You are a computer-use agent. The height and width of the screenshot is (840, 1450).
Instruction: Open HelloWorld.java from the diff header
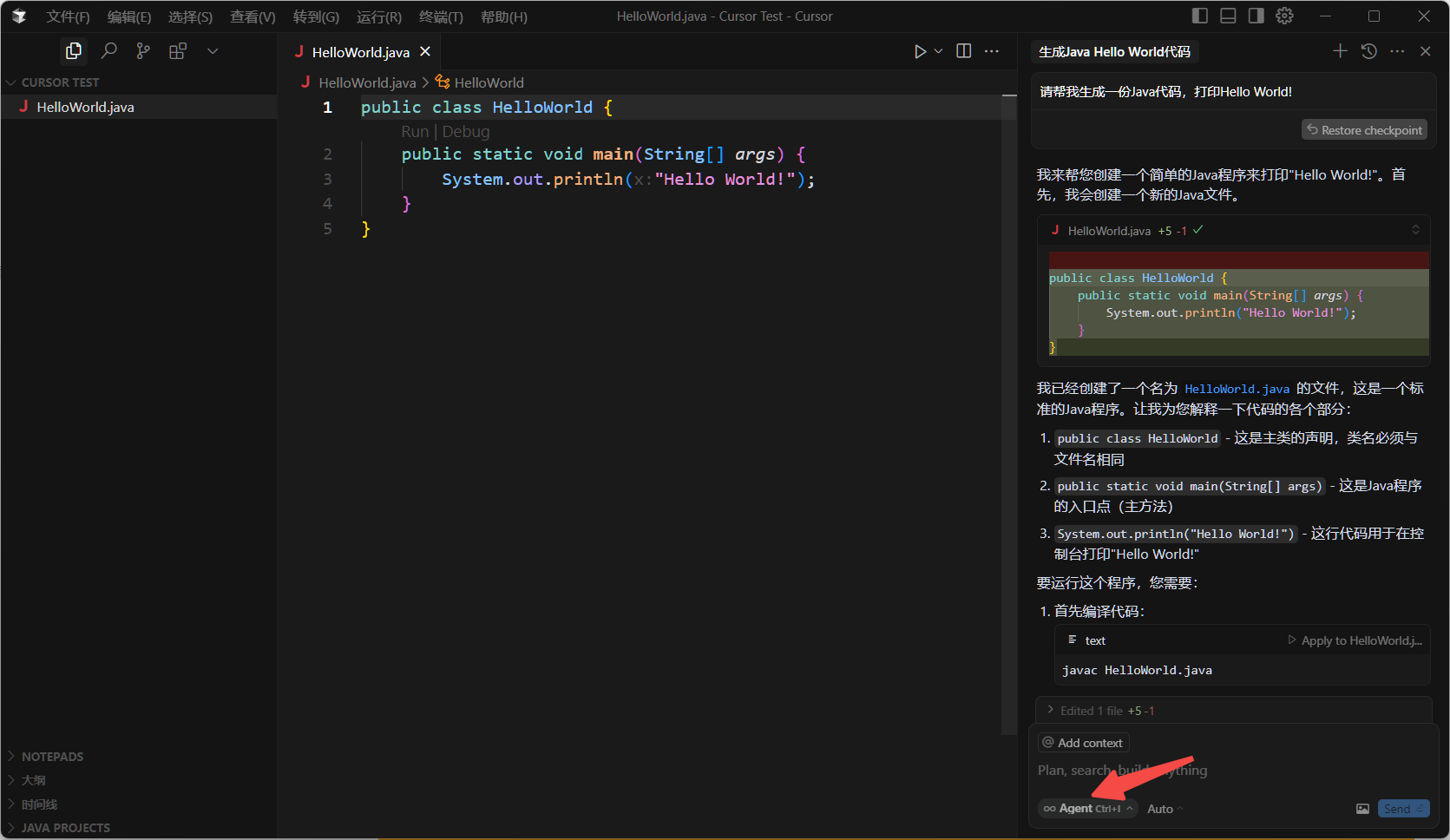pos(1109,231)
